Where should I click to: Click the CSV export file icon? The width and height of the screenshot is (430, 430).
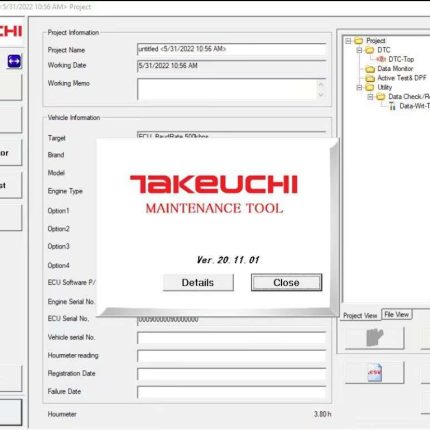375,372
